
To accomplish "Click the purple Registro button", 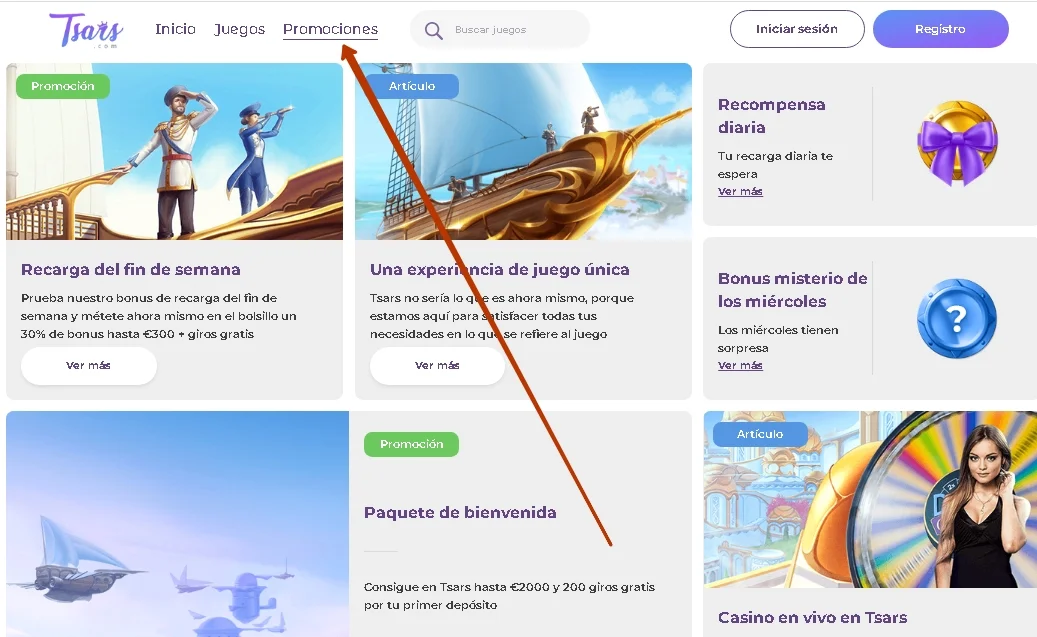I will 940,29.
